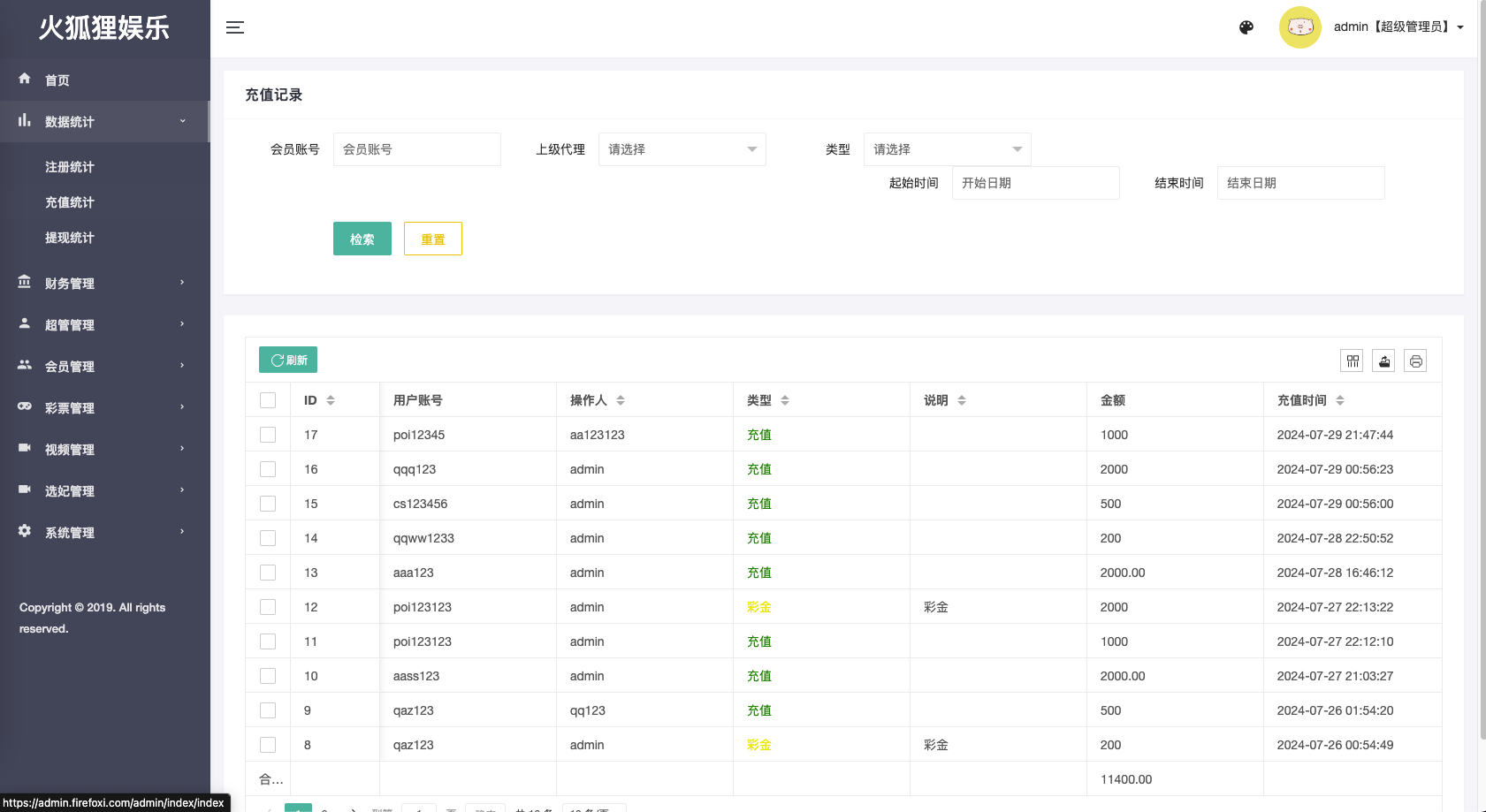Click the 检索 search button
Image resolution: width=1486 pixels, height=812 pixels.
[x=362, y=239]
